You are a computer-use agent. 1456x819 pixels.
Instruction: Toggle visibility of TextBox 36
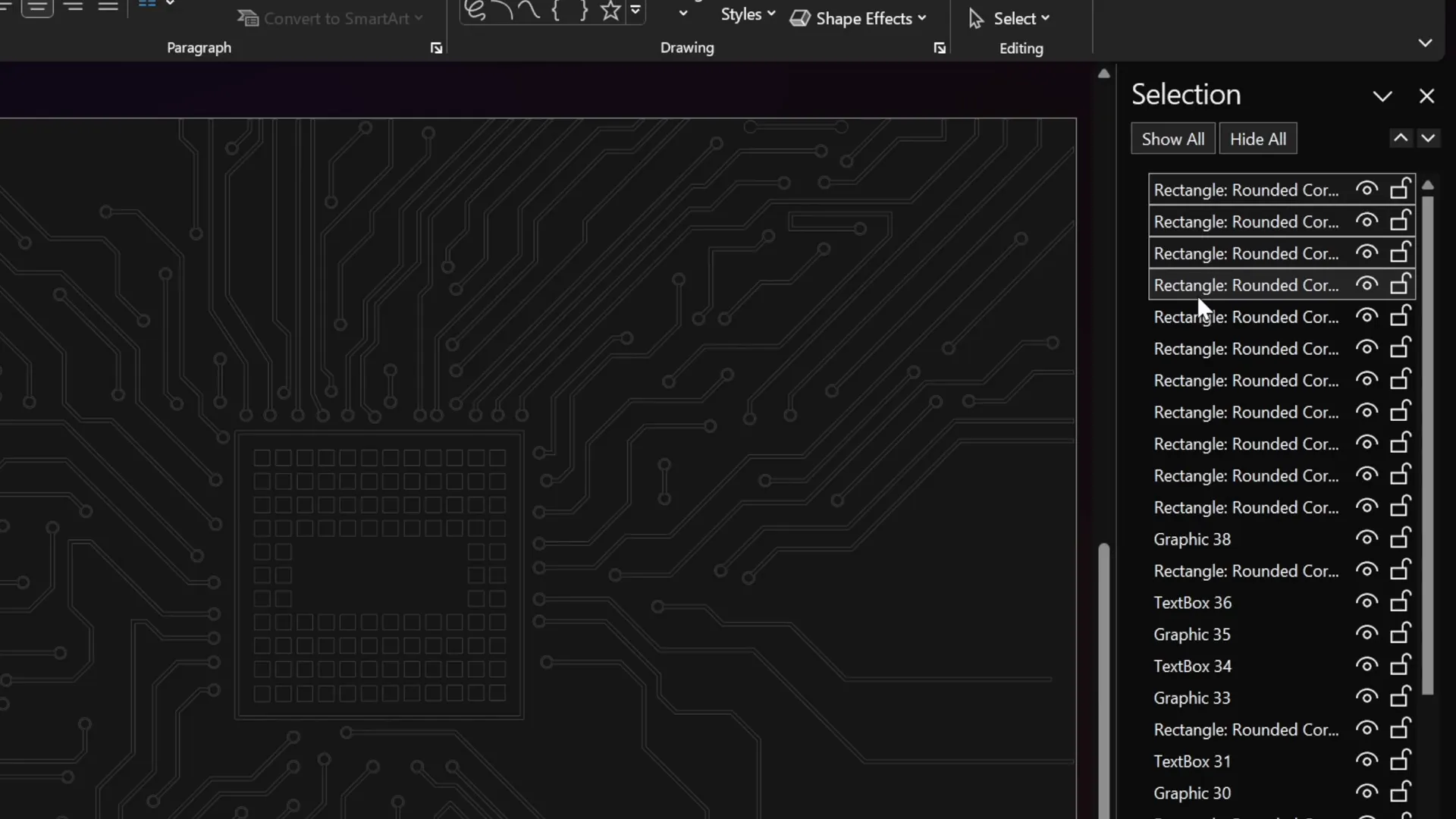[x=1367, y=602]
